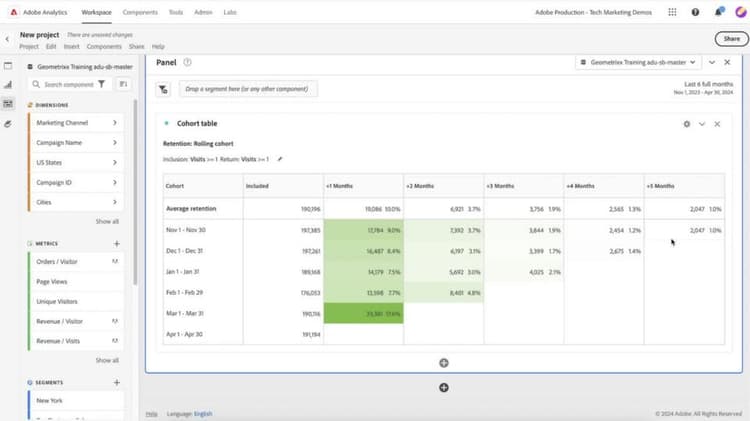The width and height of the screenshot is (750, 421).
Task: Select the New York segment
Action: [x=76, y=400]
